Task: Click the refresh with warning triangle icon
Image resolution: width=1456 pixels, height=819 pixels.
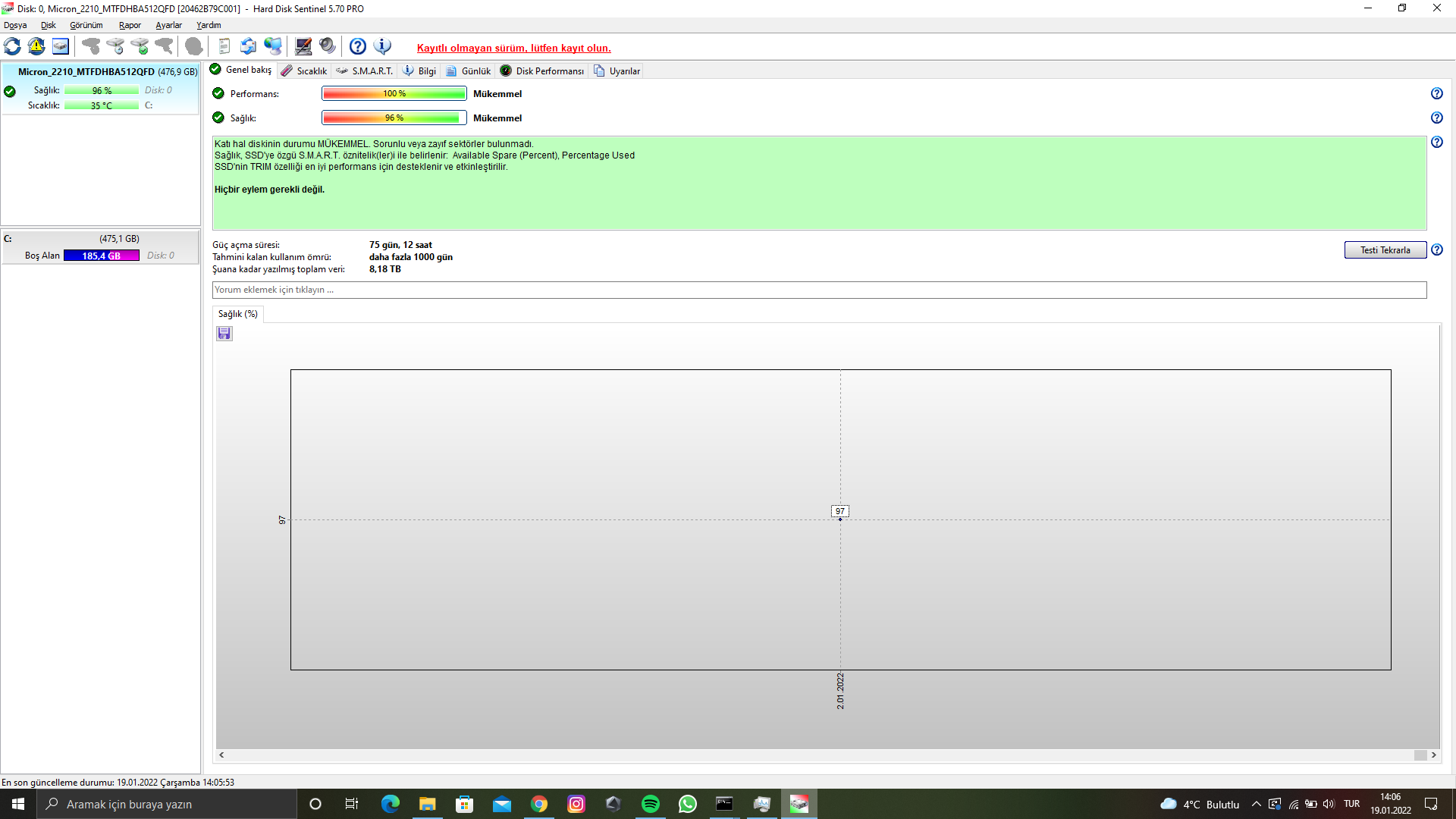Action: [x=36, y=46]
